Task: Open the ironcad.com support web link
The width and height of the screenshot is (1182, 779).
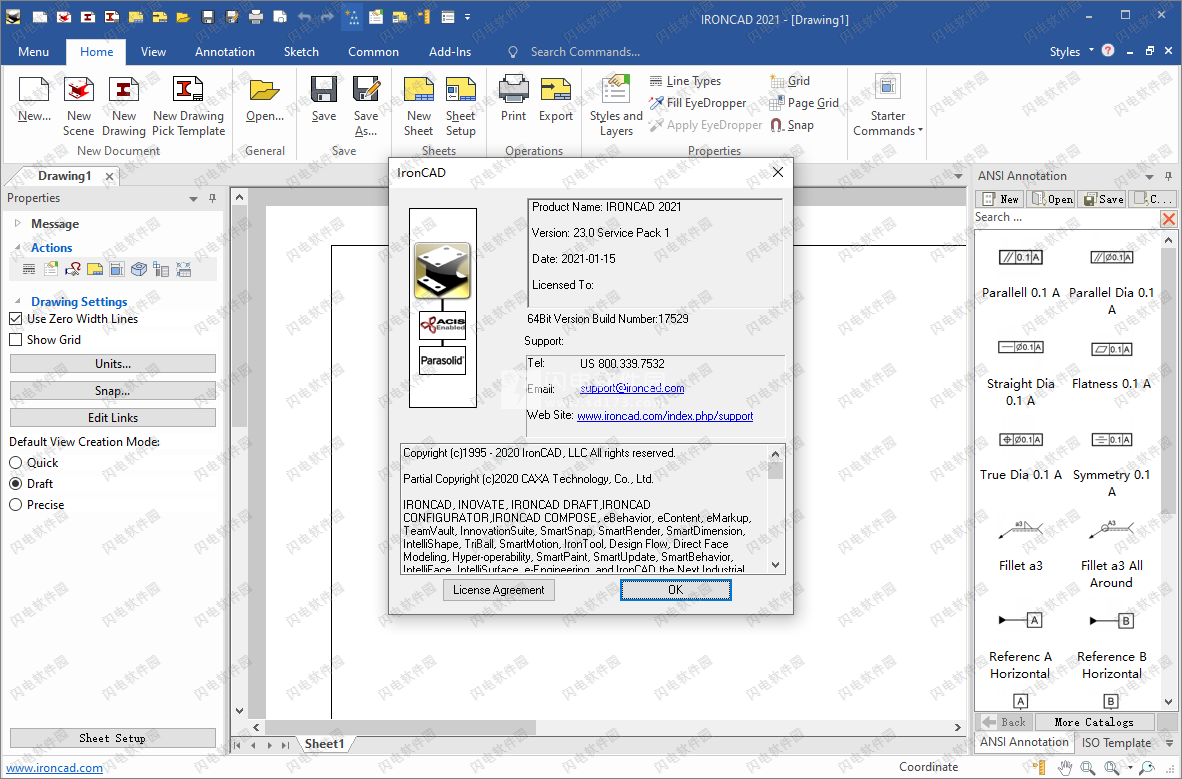Action: tap(665, 416)
